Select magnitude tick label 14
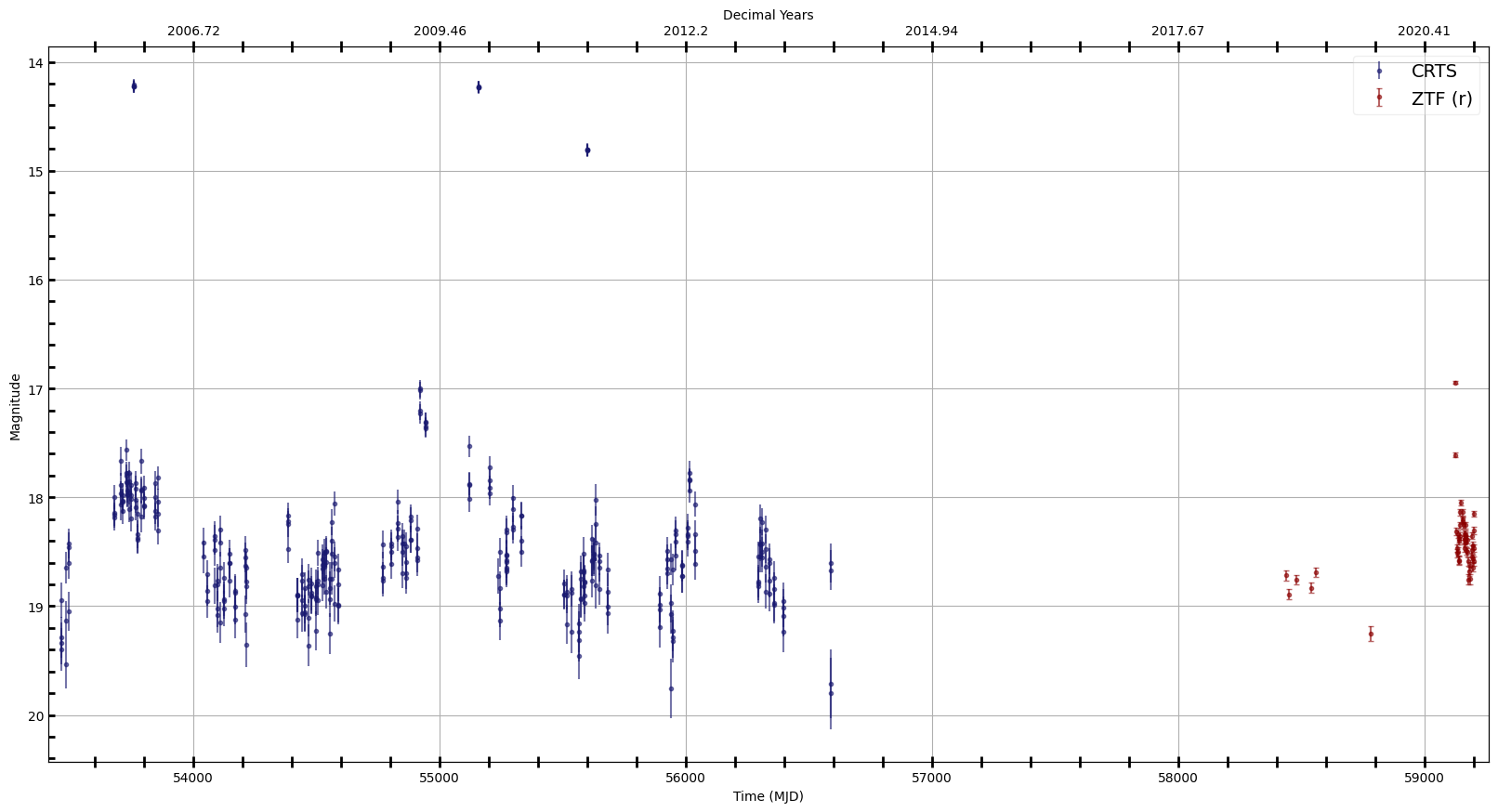 pyautogui.click(x=35, y=63)
